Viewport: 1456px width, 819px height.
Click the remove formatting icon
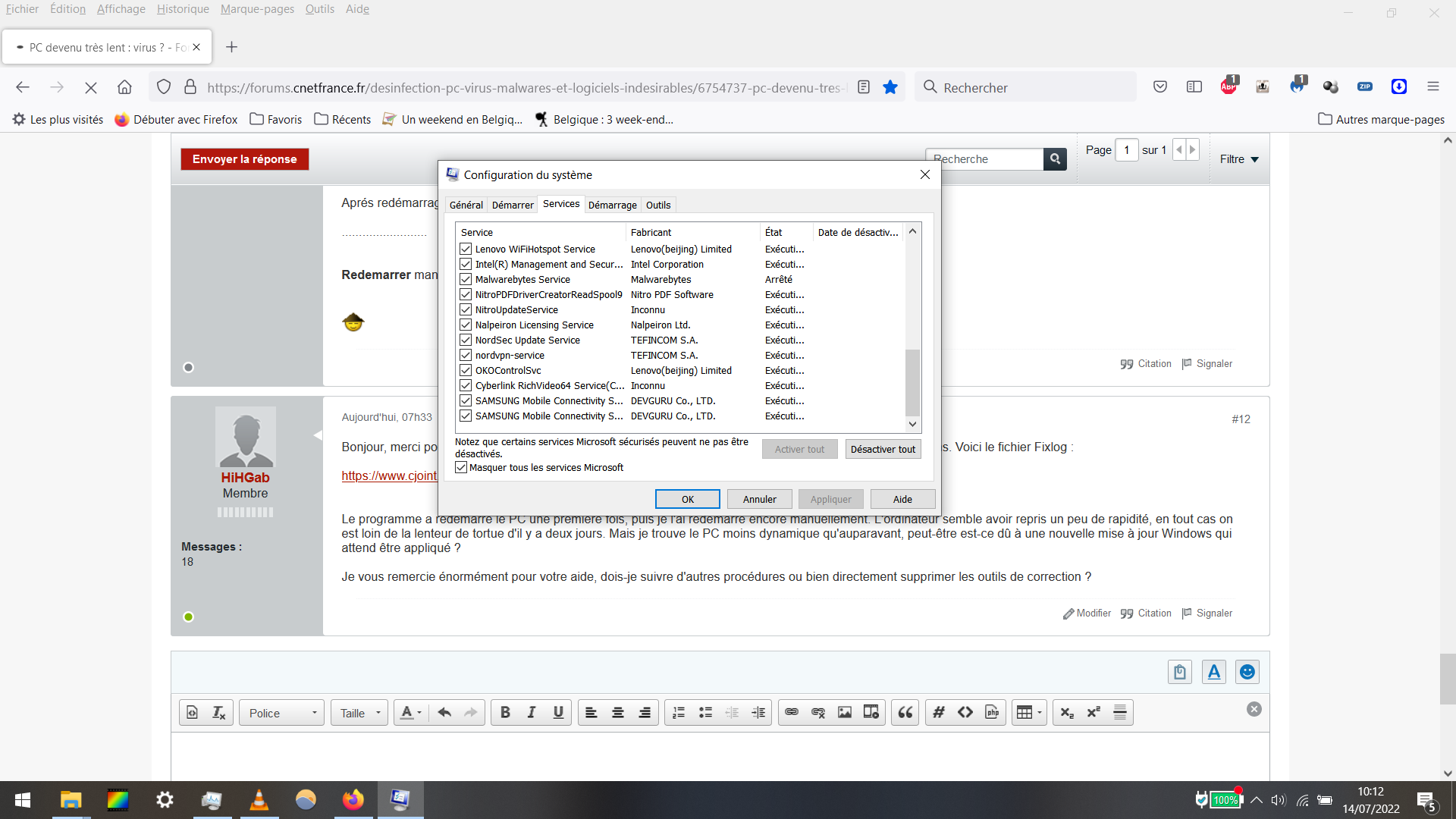pos(218,713)
